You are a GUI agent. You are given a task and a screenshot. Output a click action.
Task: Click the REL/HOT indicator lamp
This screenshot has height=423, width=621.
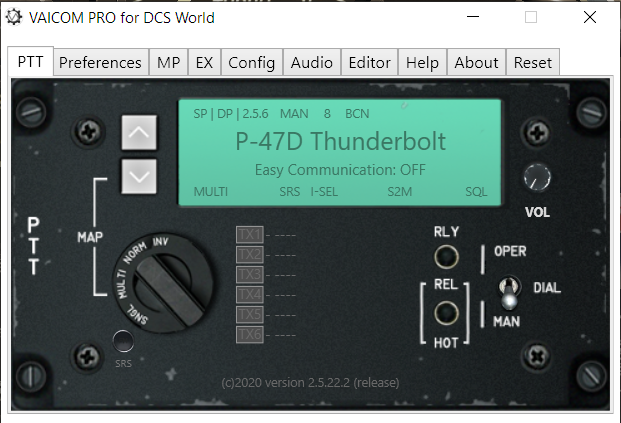tap(446, 313)
